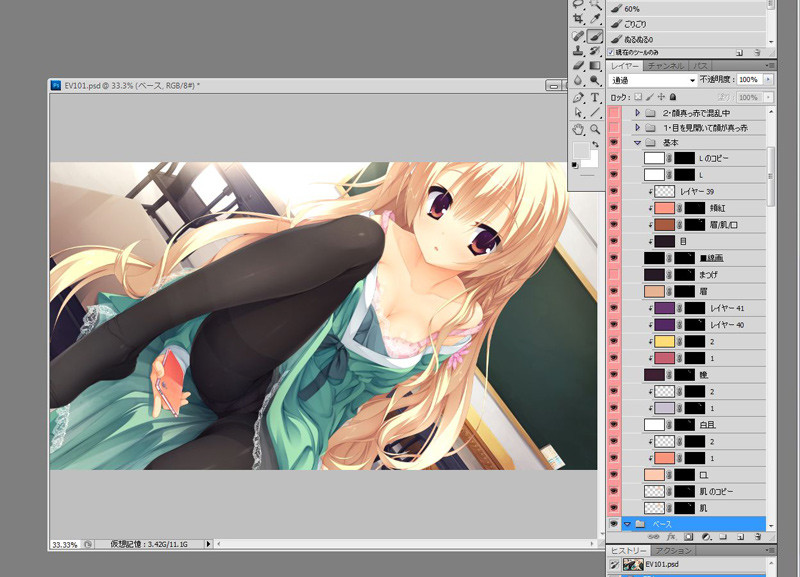Hide the ベース group
The image size is (800, 577).
click(614, 524)
